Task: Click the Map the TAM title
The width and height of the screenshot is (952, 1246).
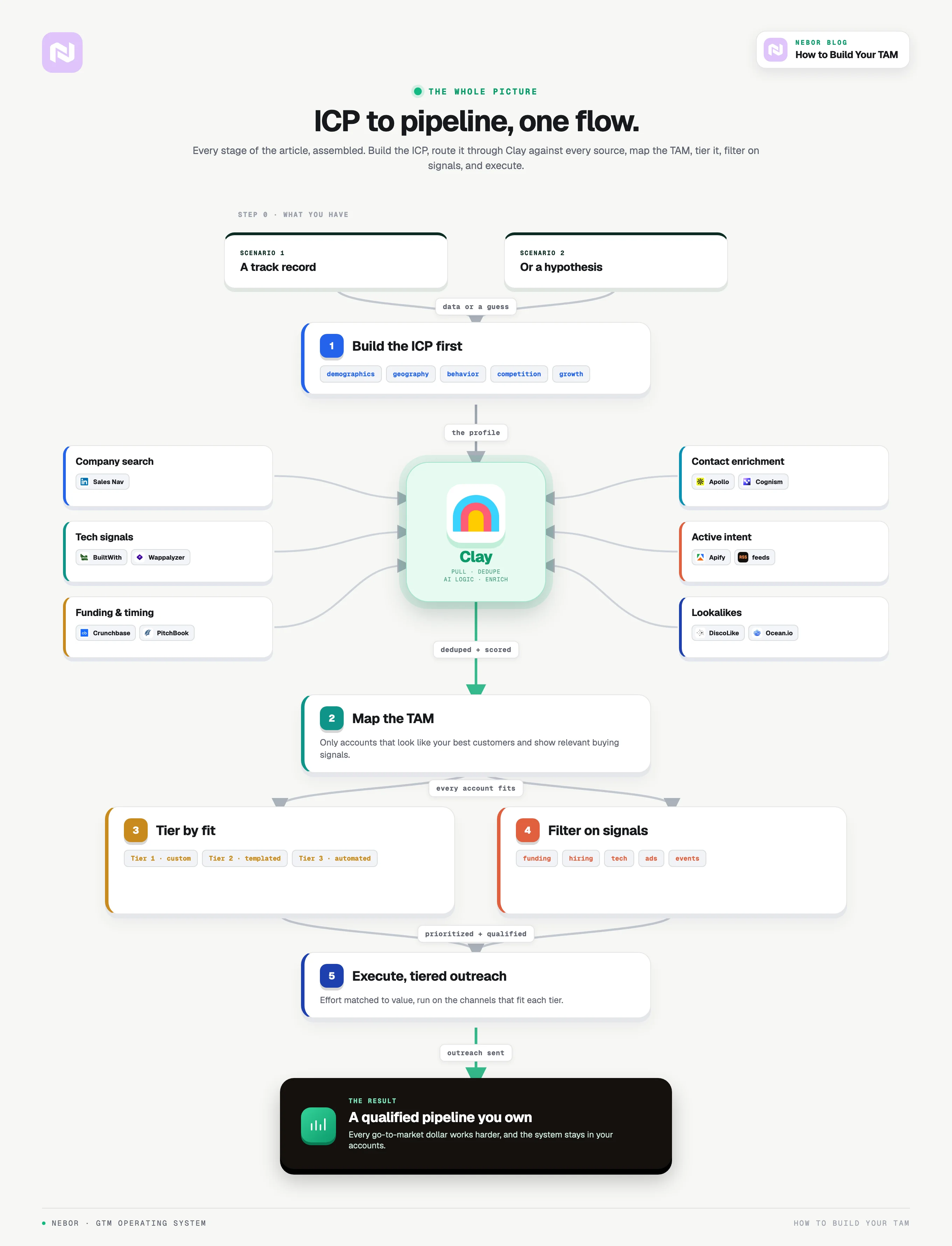Action: point(393,719)
